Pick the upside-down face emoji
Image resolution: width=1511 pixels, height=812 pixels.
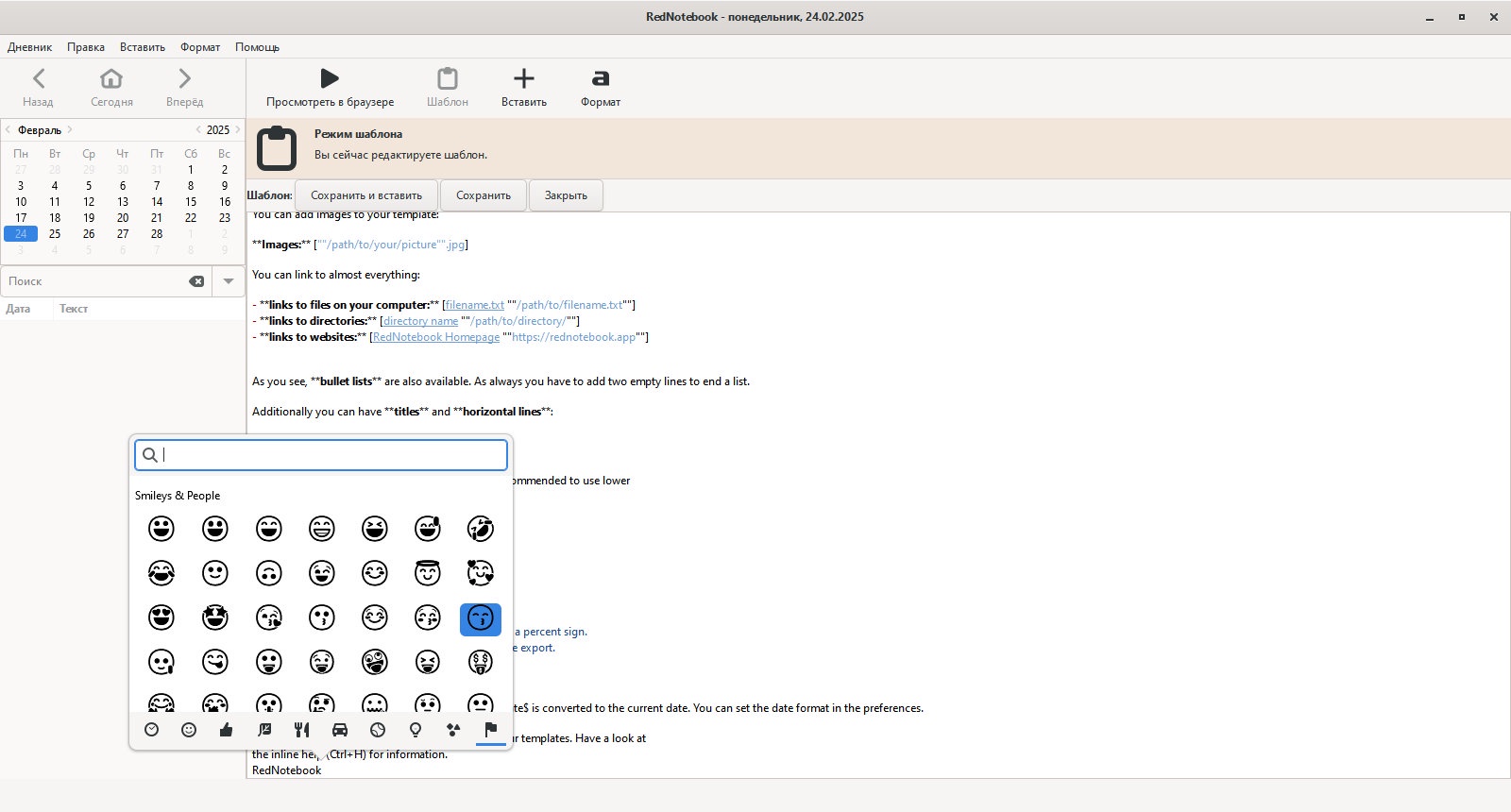[269, 572]
